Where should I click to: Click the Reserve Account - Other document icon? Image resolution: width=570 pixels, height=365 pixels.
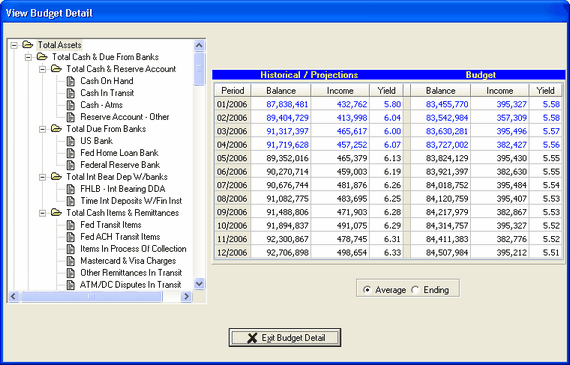(x=71, y=117)
